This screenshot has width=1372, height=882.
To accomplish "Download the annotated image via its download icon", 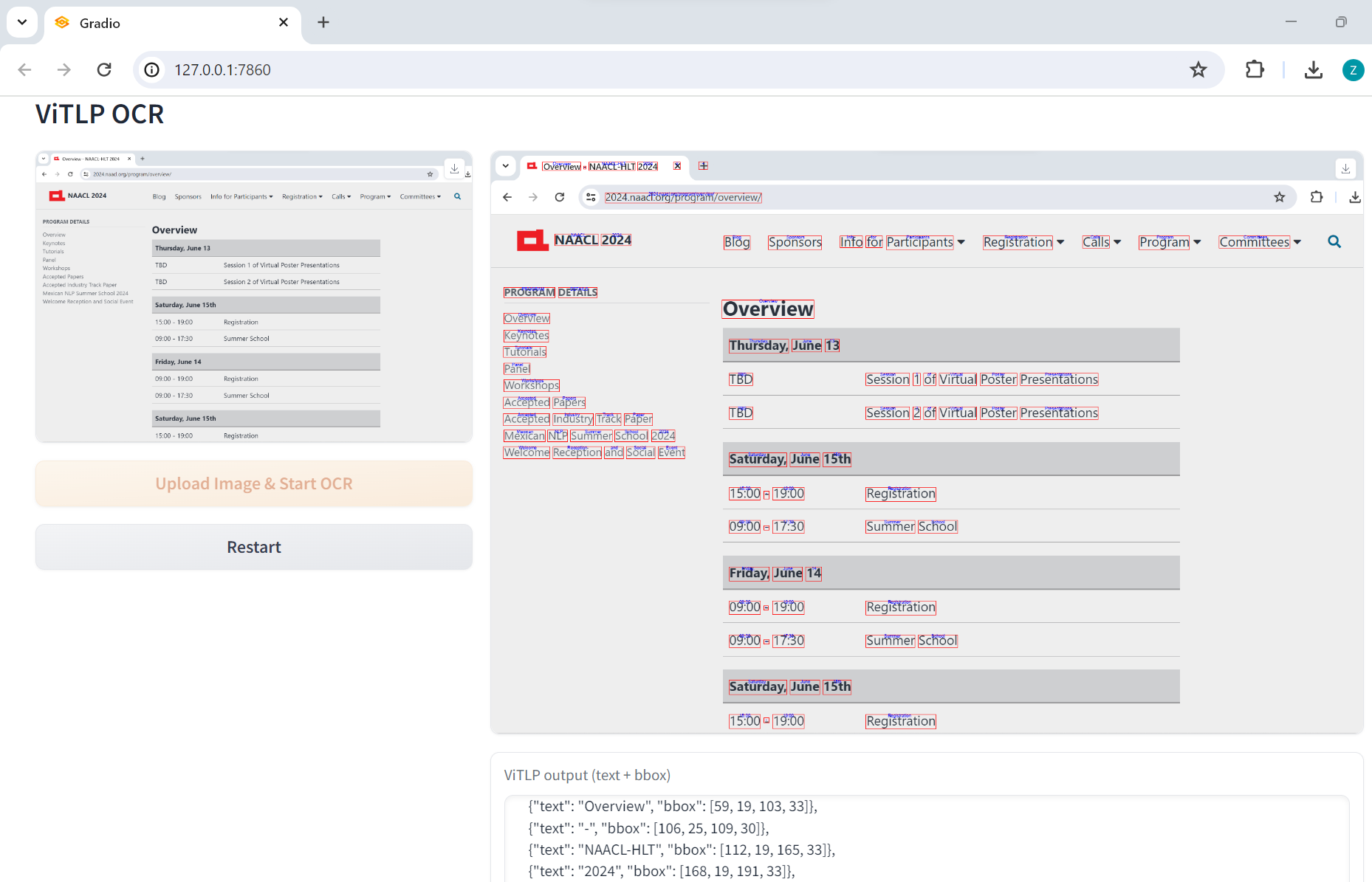I will (1345, 168).
